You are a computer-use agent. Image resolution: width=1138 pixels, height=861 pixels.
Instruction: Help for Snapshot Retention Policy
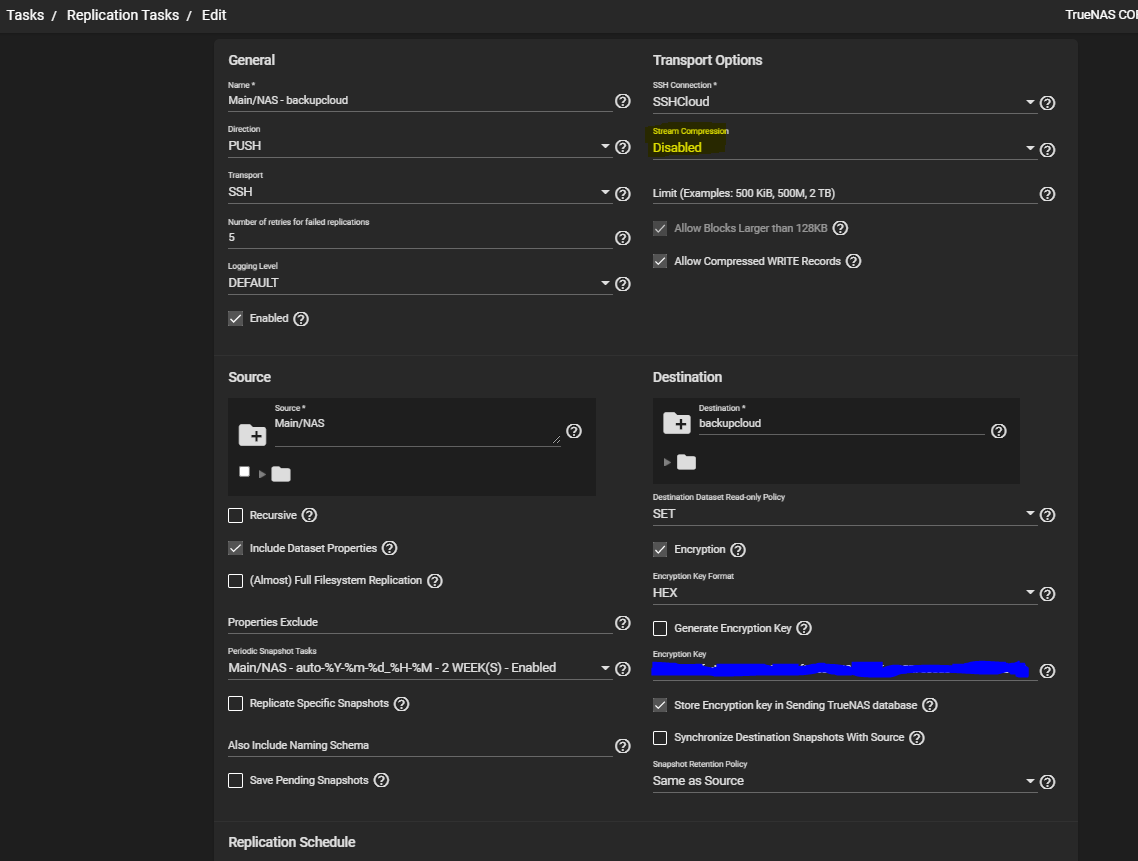click(x=1047, y=782)
